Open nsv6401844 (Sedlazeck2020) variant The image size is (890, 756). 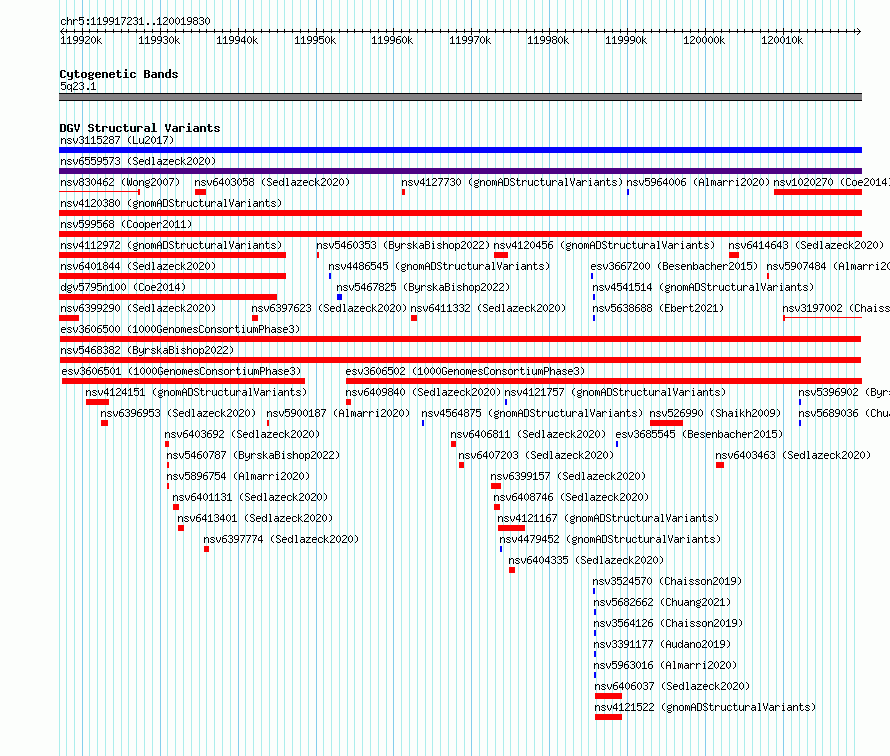(x=138, y=266)
